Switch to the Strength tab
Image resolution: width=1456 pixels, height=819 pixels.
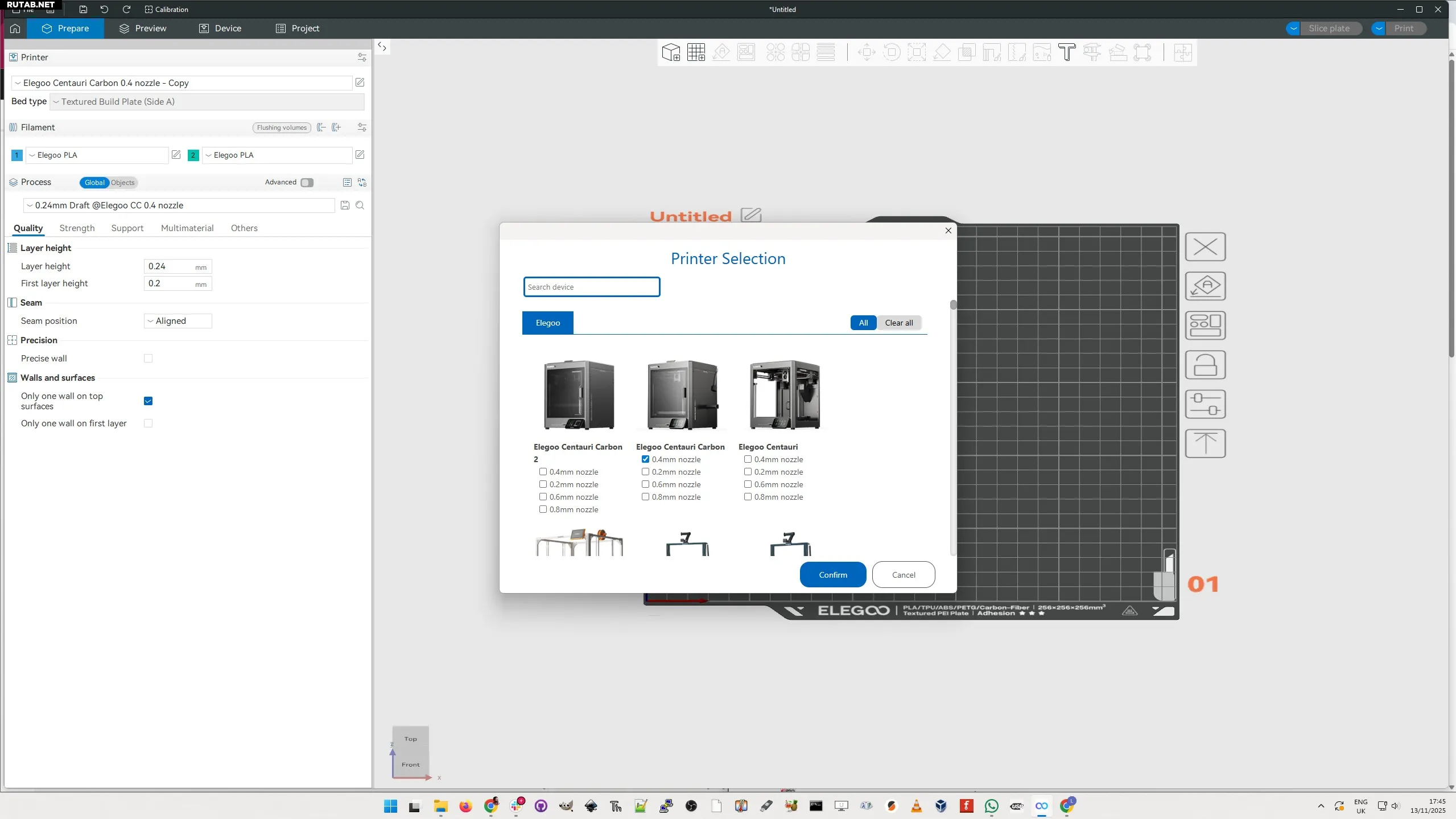click(77, 228)
